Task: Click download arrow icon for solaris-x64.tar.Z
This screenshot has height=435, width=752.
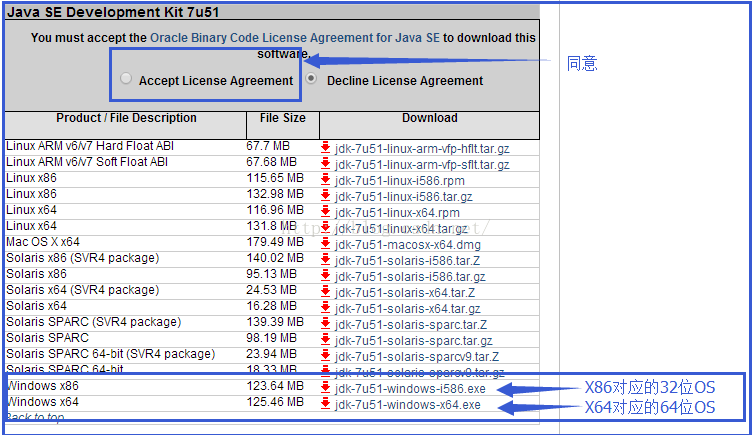Action: coord(326,292)
